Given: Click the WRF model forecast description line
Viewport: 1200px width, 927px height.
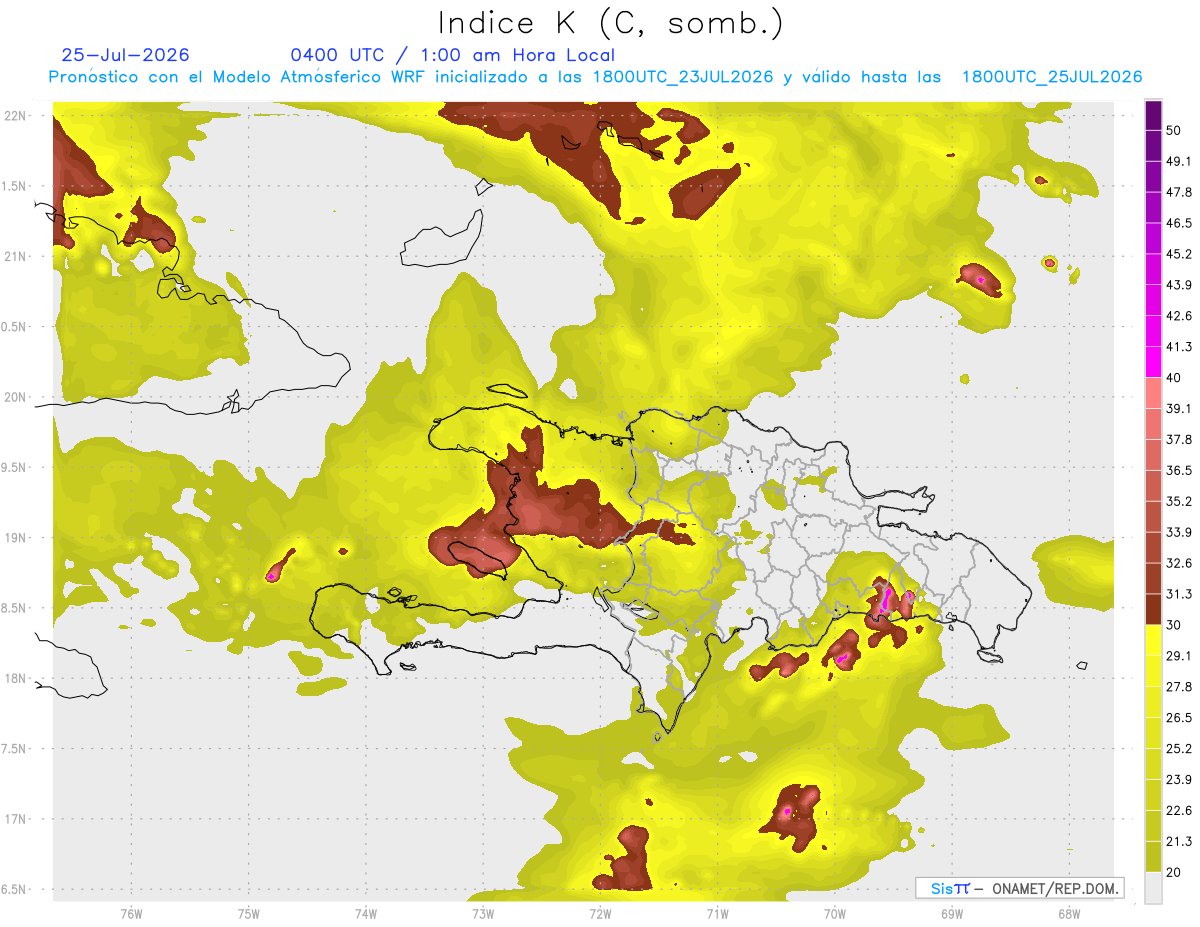Looking at the screenshot, I should click(x=595, y=77).
